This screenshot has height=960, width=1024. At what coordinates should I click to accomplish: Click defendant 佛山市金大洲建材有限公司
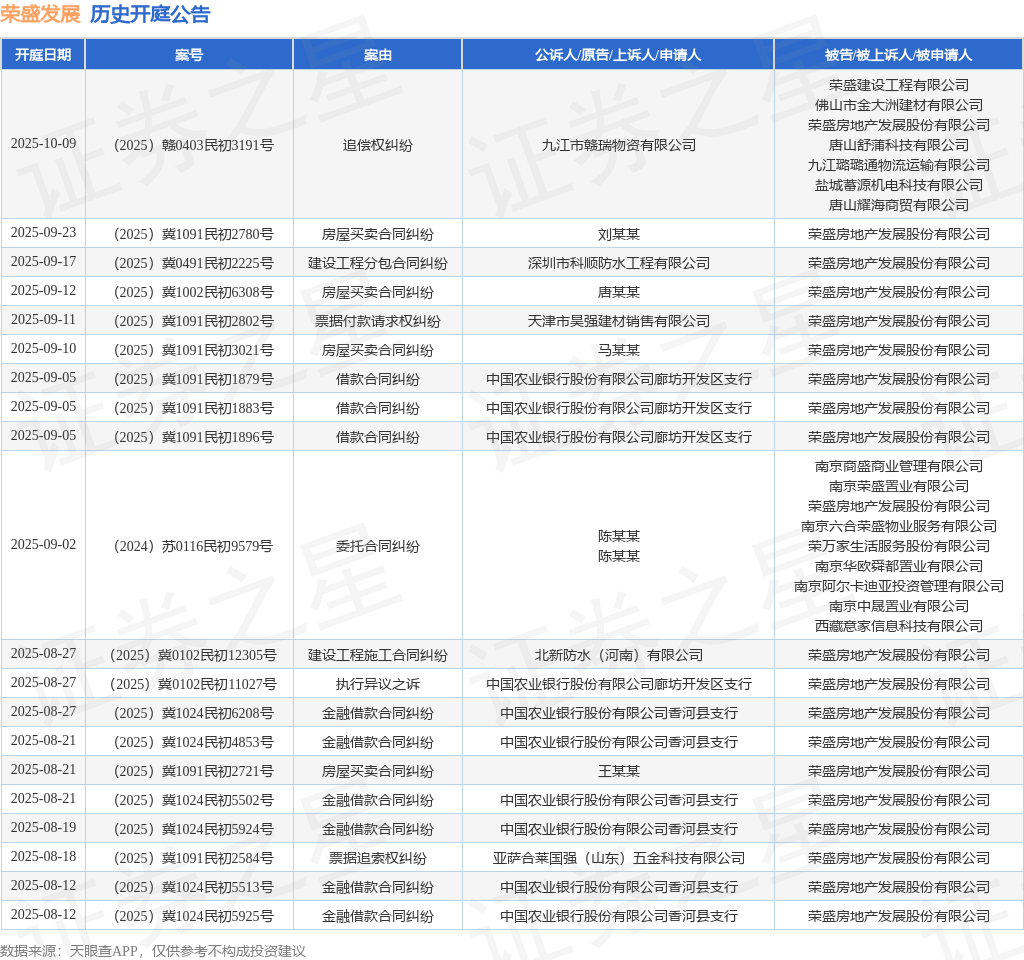(x=899, y=105)
